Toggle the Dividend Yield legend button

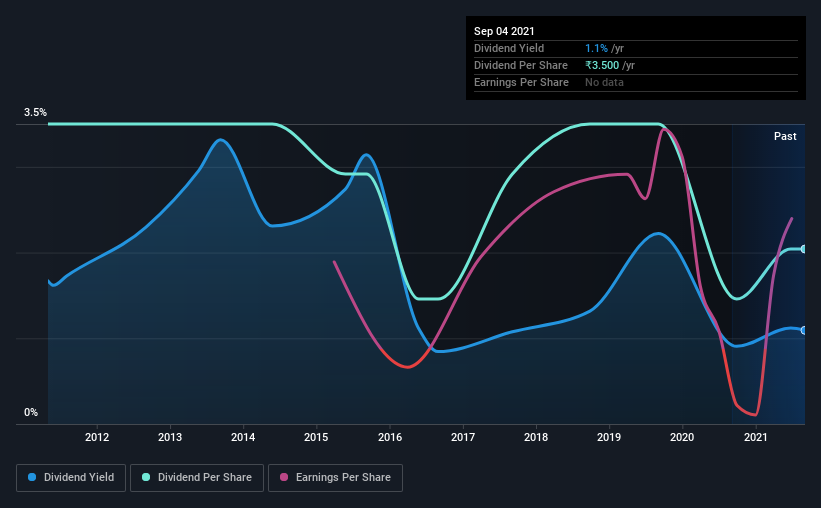click(71, 478)
